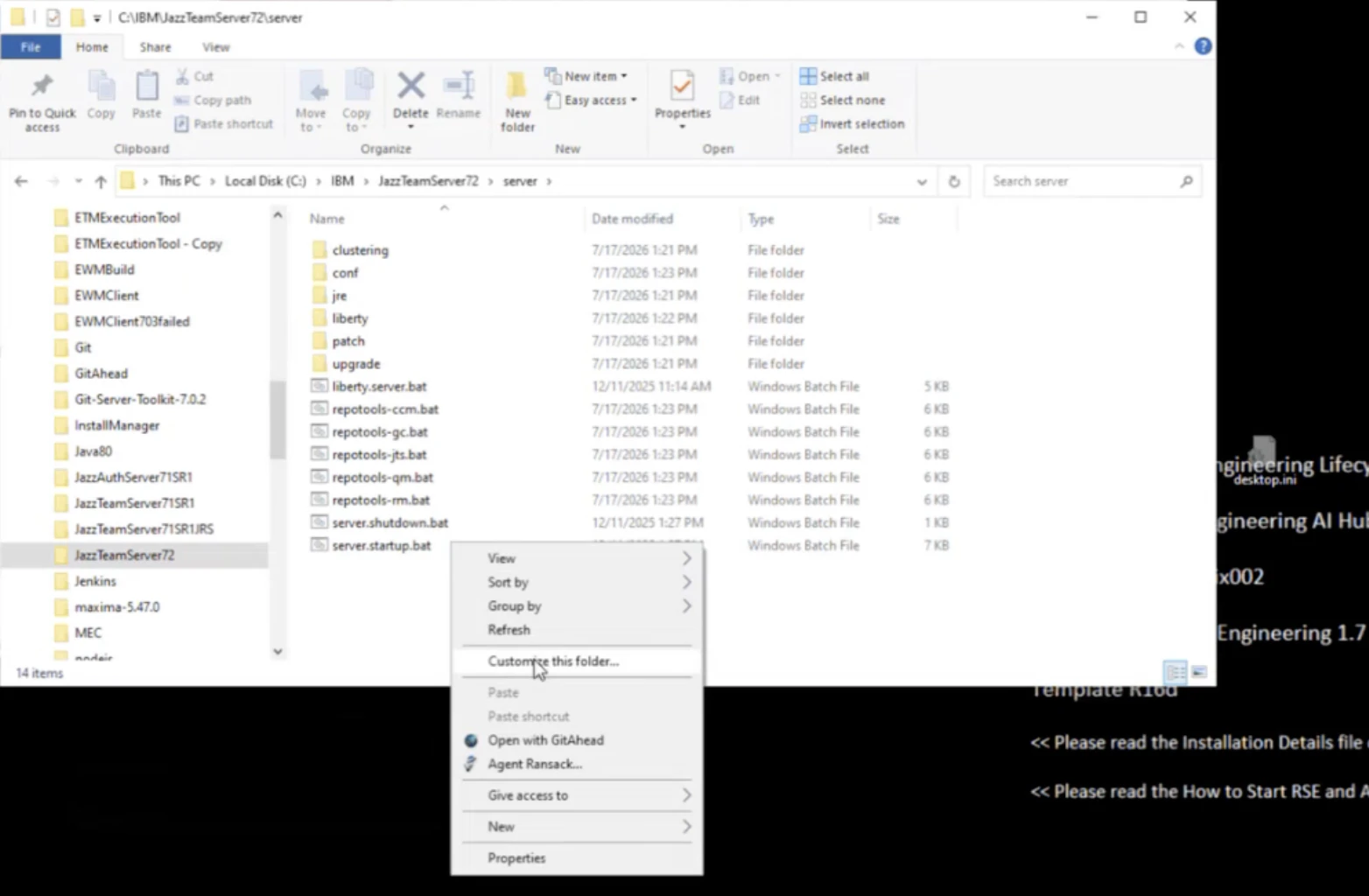Open the New item dropdown

pos(586,76)
